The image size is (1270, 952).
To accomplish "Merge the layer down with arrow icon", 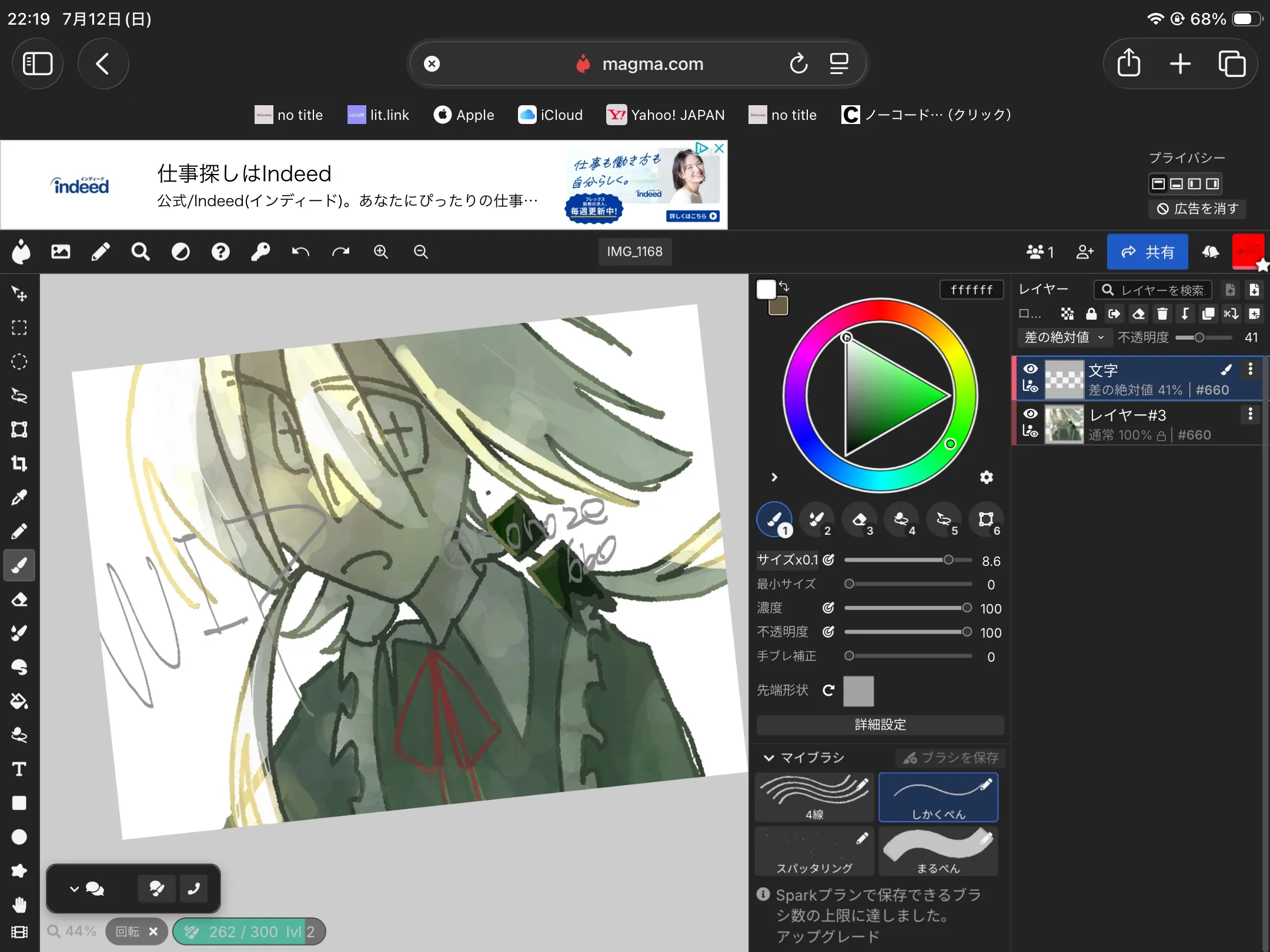I will (1185, 314).
